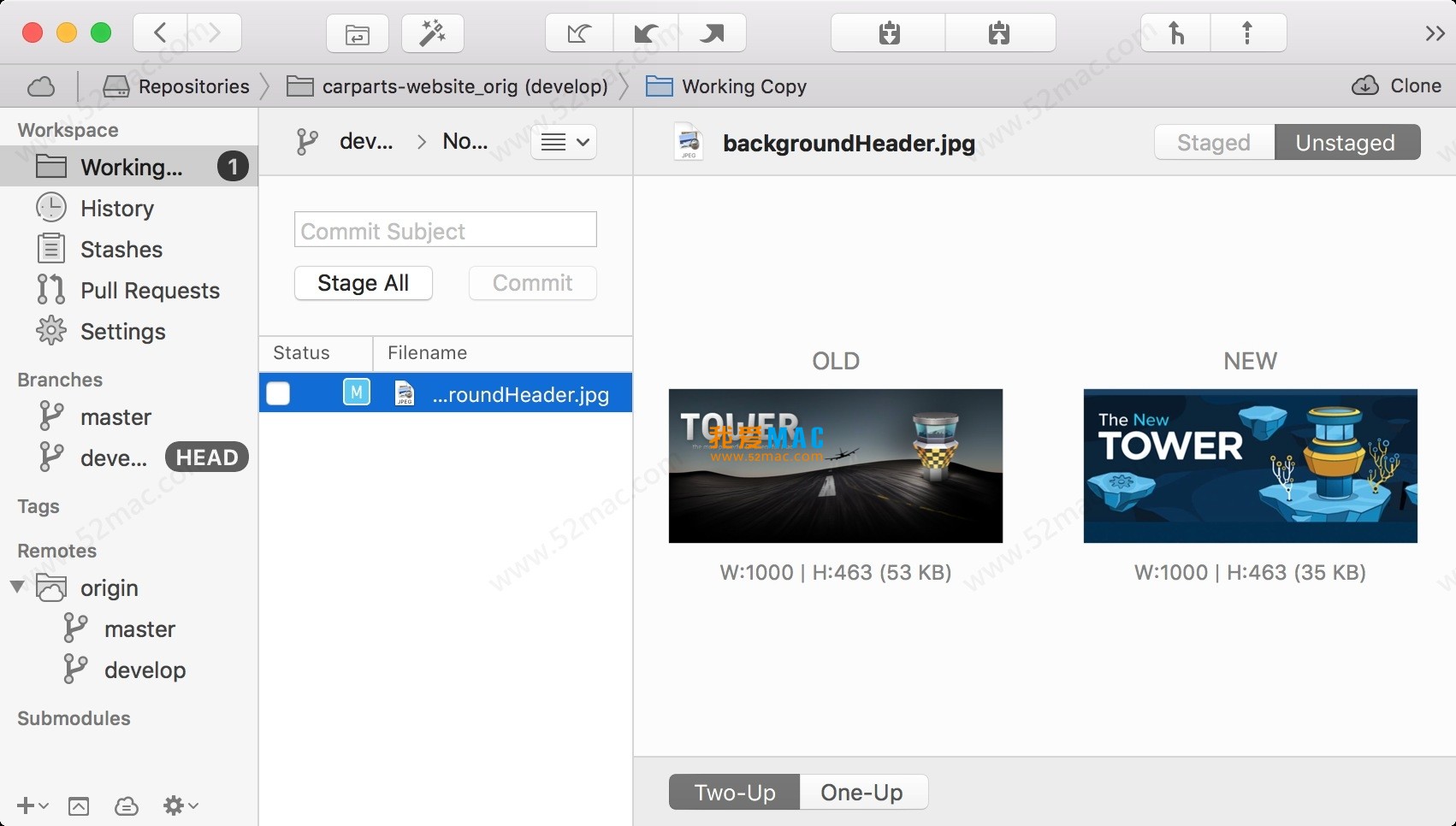This screenshot has height=826, width=1456.
Task: Select origin's develop remote branch
Action: point(129,670)
